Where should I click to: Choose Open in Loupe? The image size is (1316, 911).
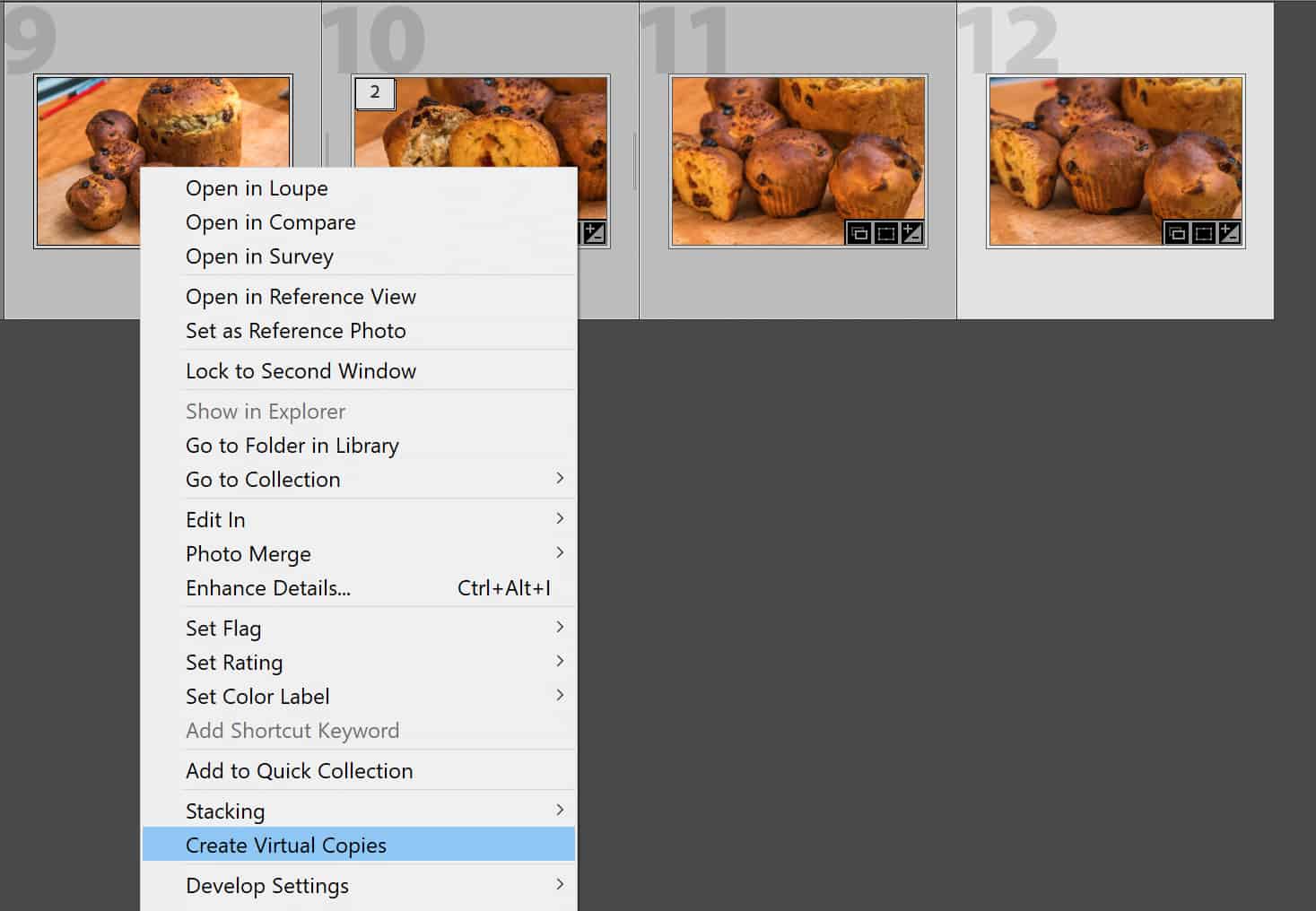pos(257,188)
